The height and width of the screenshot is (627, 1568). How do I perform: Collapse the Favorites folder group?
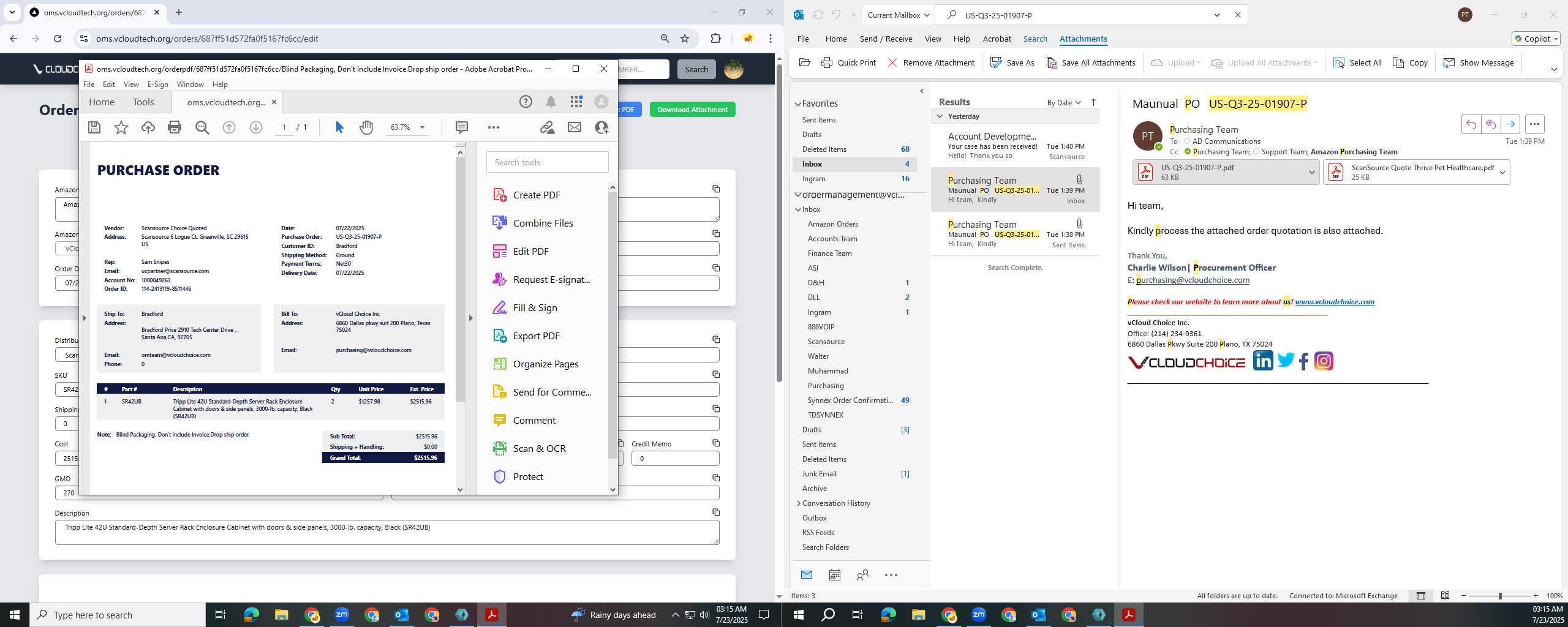tap(798, 104)
